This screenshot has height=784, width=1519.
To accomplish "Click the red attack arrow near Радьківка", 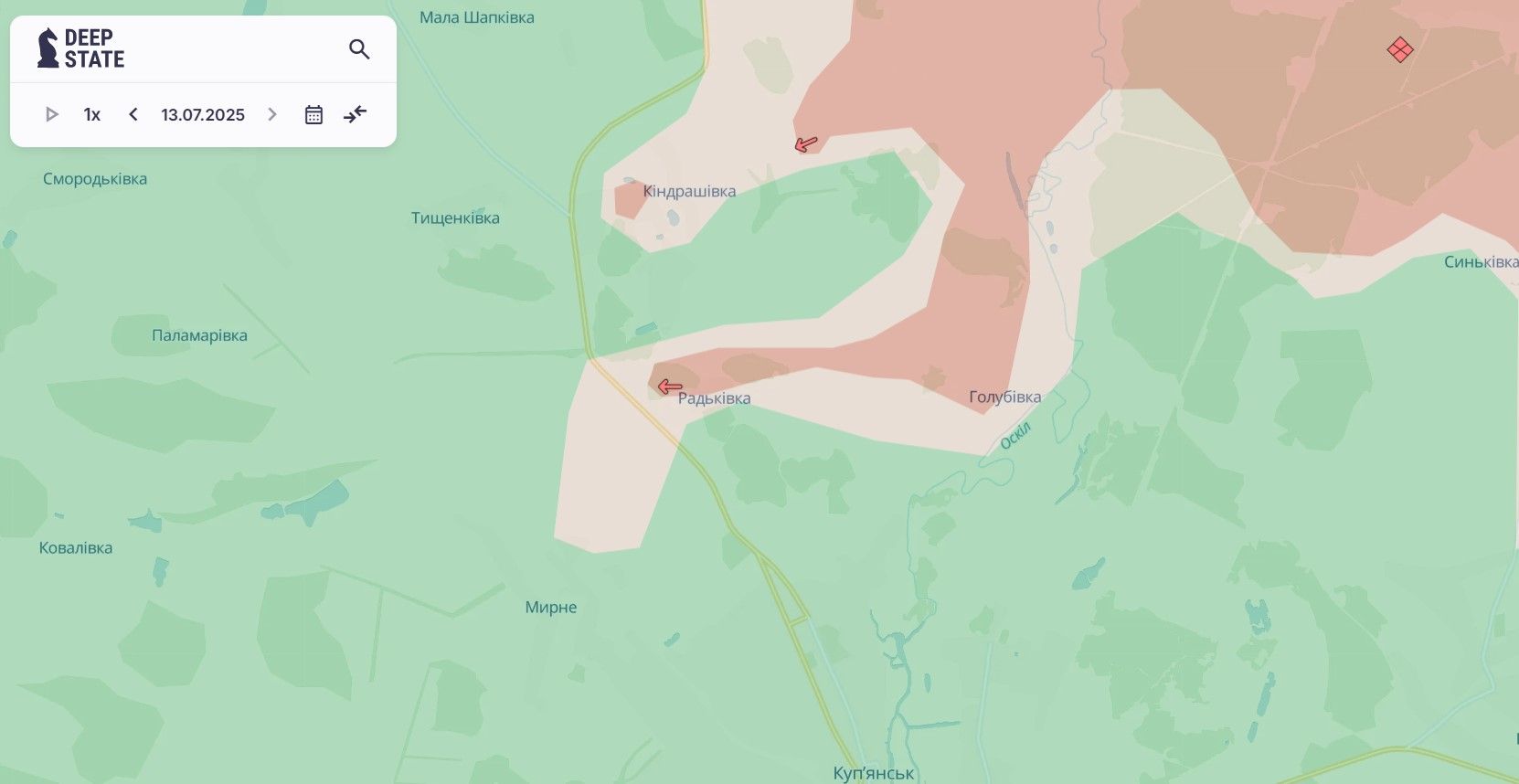I will tap(670, 387).
